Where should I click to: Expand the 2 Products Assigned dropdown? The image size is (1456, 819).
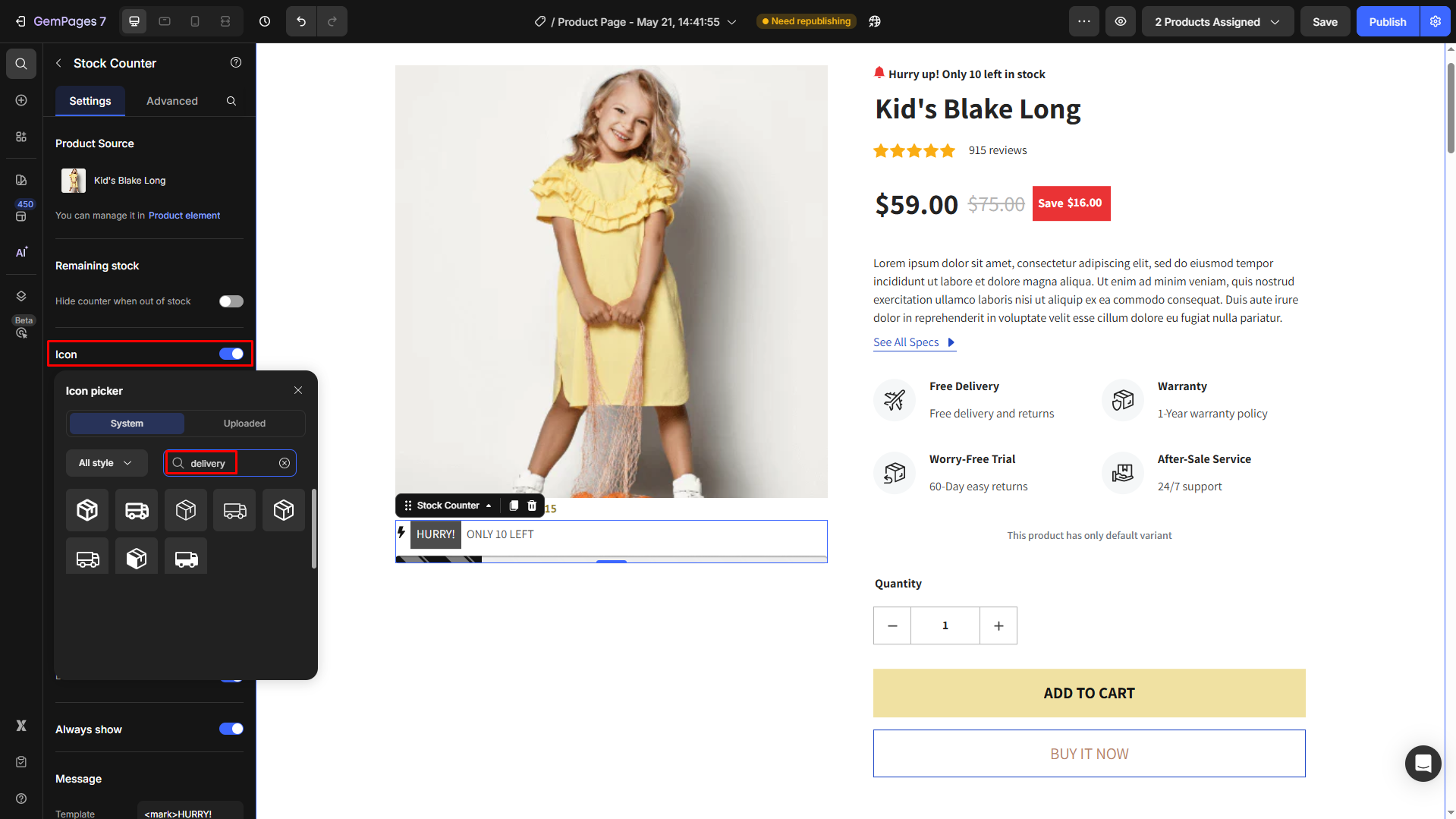point(1217,21)
